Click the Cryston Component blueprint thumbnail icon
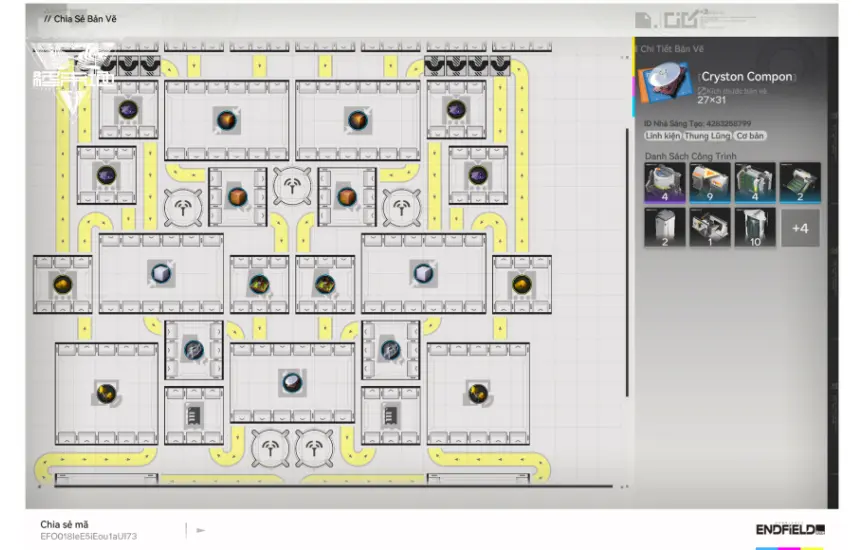This screenshot has height=550, width=865. [x=665, y=83]
